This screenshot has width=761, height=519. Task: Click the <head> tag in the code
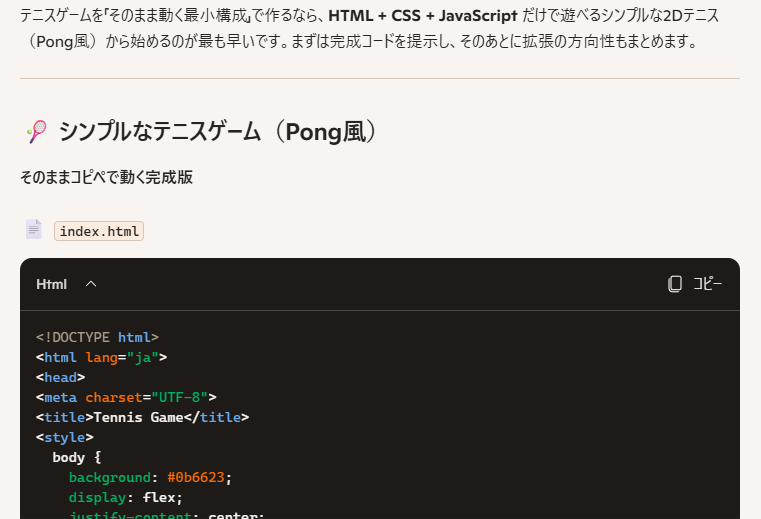tap(60, 377)
